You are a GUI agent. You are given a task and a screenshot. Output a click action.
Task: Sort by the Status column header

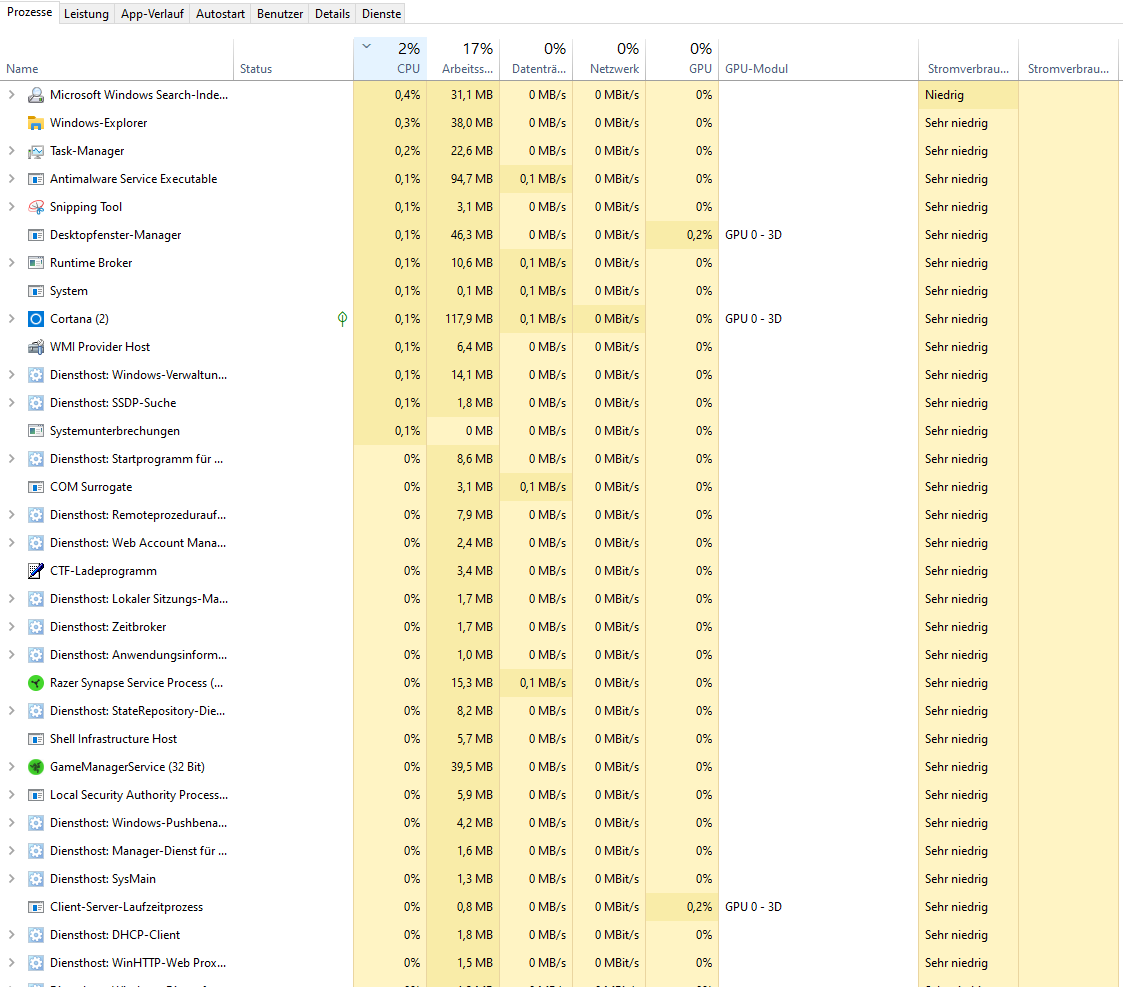pyautogui.click(x=294, y=59)
